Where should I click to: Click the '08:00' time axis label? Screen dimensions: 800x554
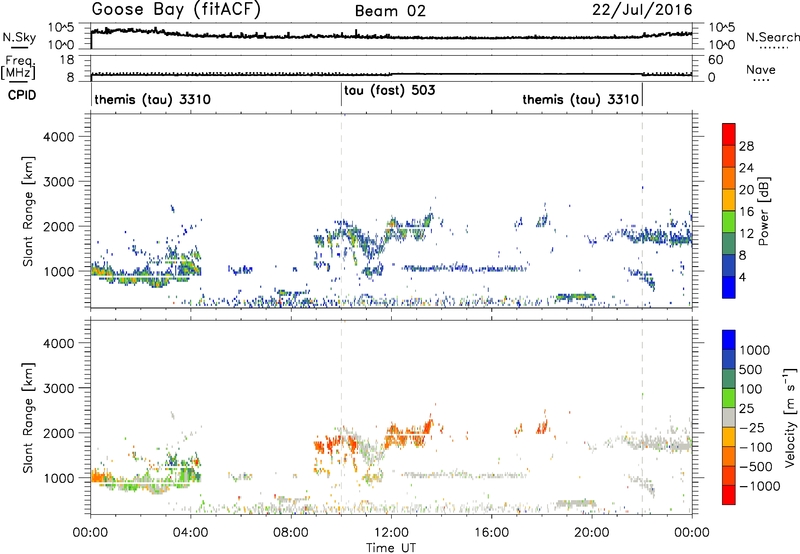[291, 533]
